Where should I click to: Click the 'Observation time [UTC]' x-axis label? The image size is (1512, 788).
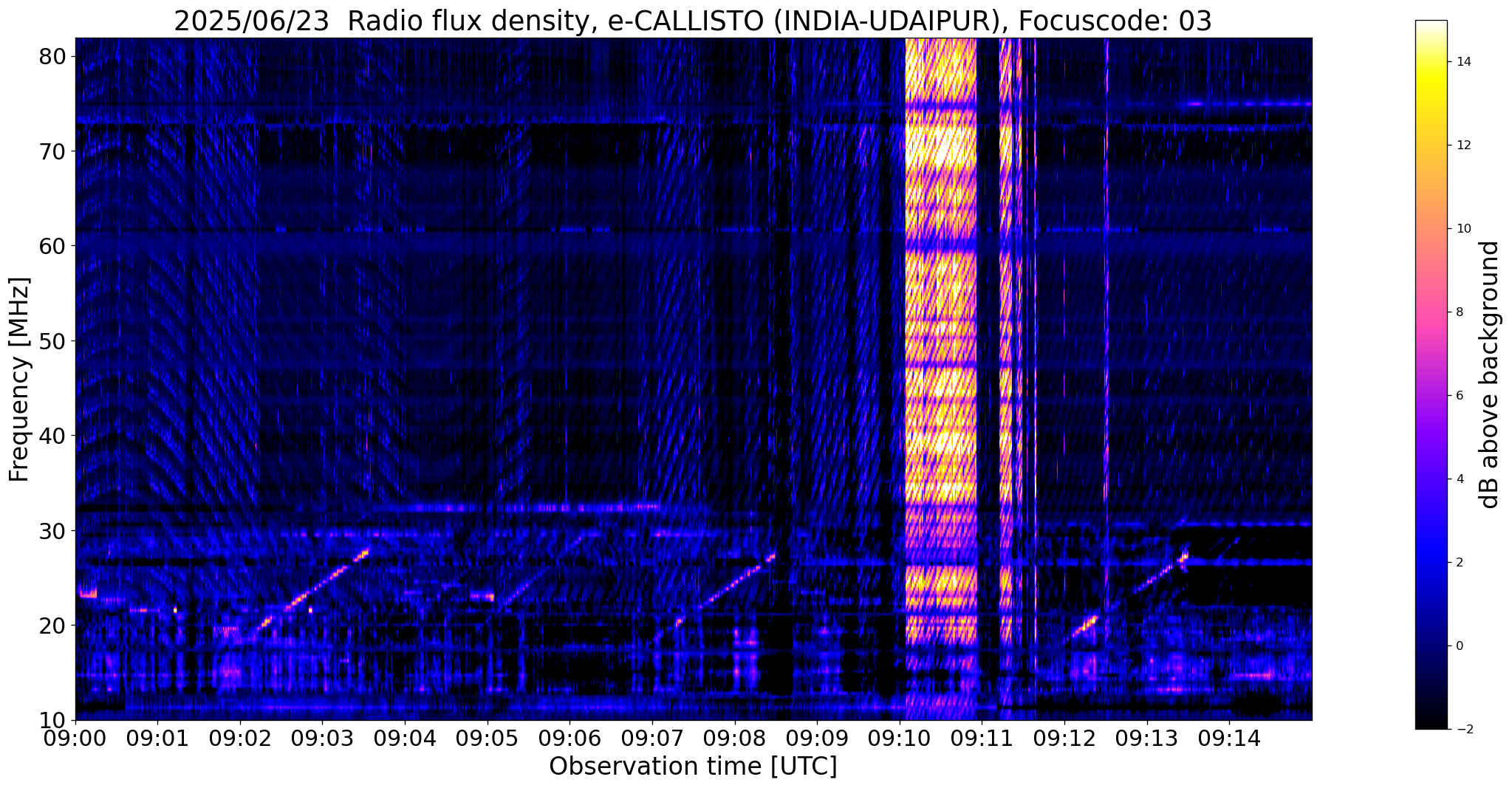[693, 766]
